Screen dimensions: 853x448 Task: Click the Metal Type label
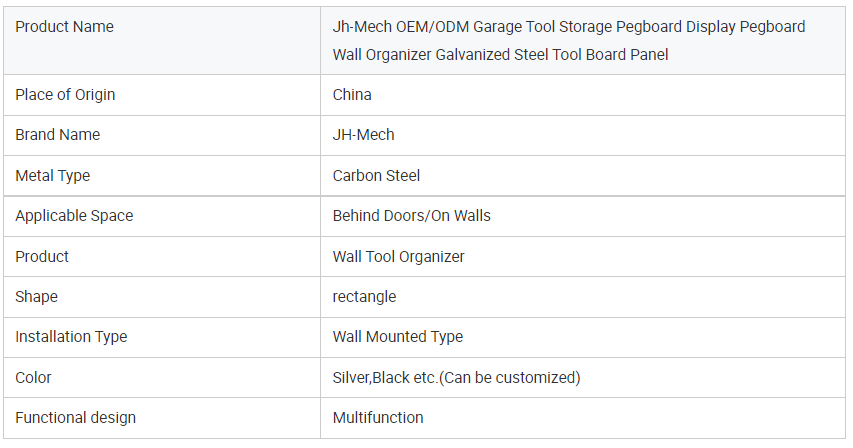[53, 176]
